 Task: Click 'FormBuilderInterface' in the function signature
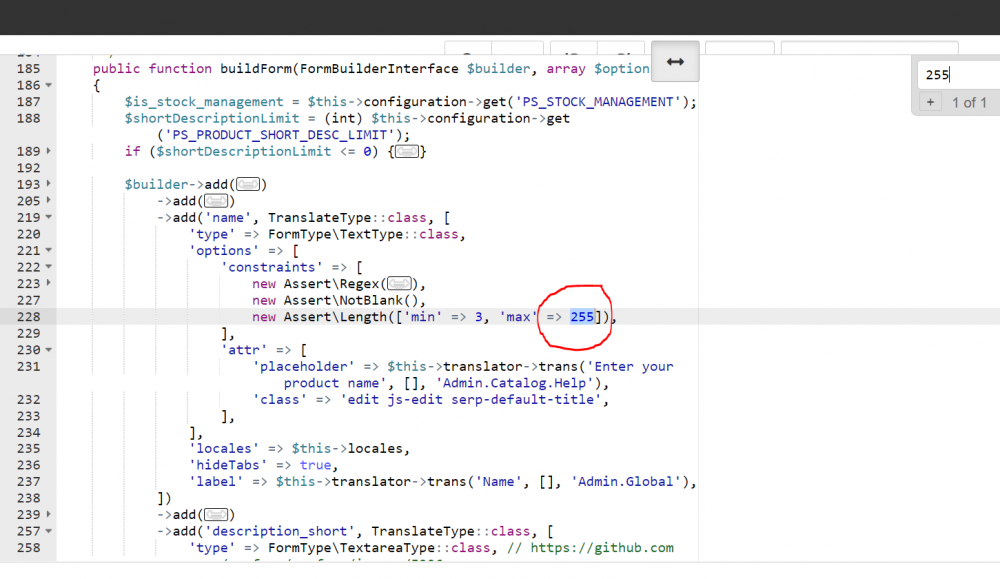pyautogui.click(x=379, y=69)
